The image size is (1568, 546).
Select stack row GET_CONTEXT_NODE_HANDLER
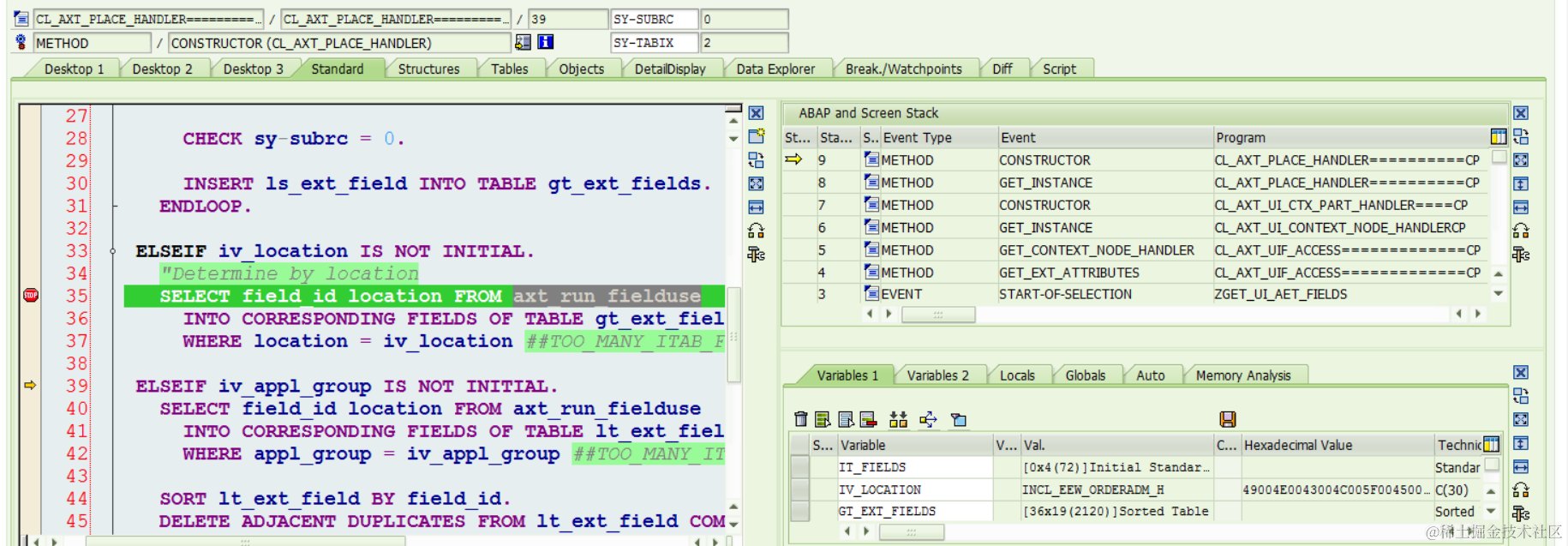1136,250
